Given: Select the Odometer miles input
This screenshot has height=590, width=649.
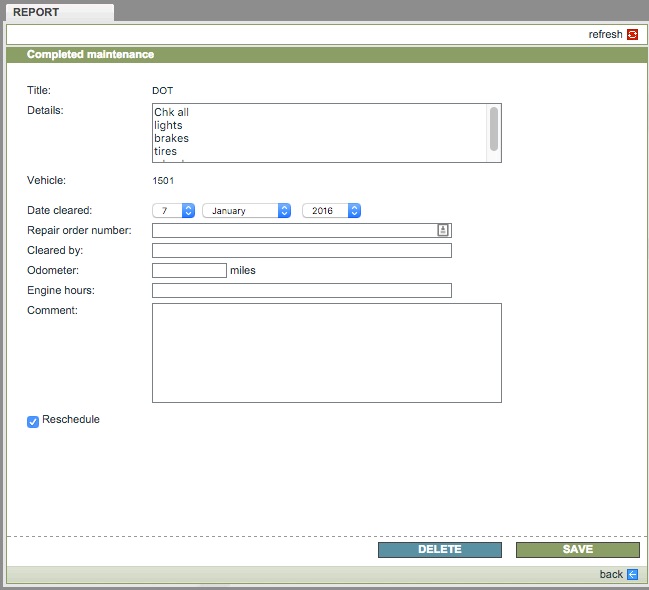Looking at the screenshot, I should [x=189, y=270].
